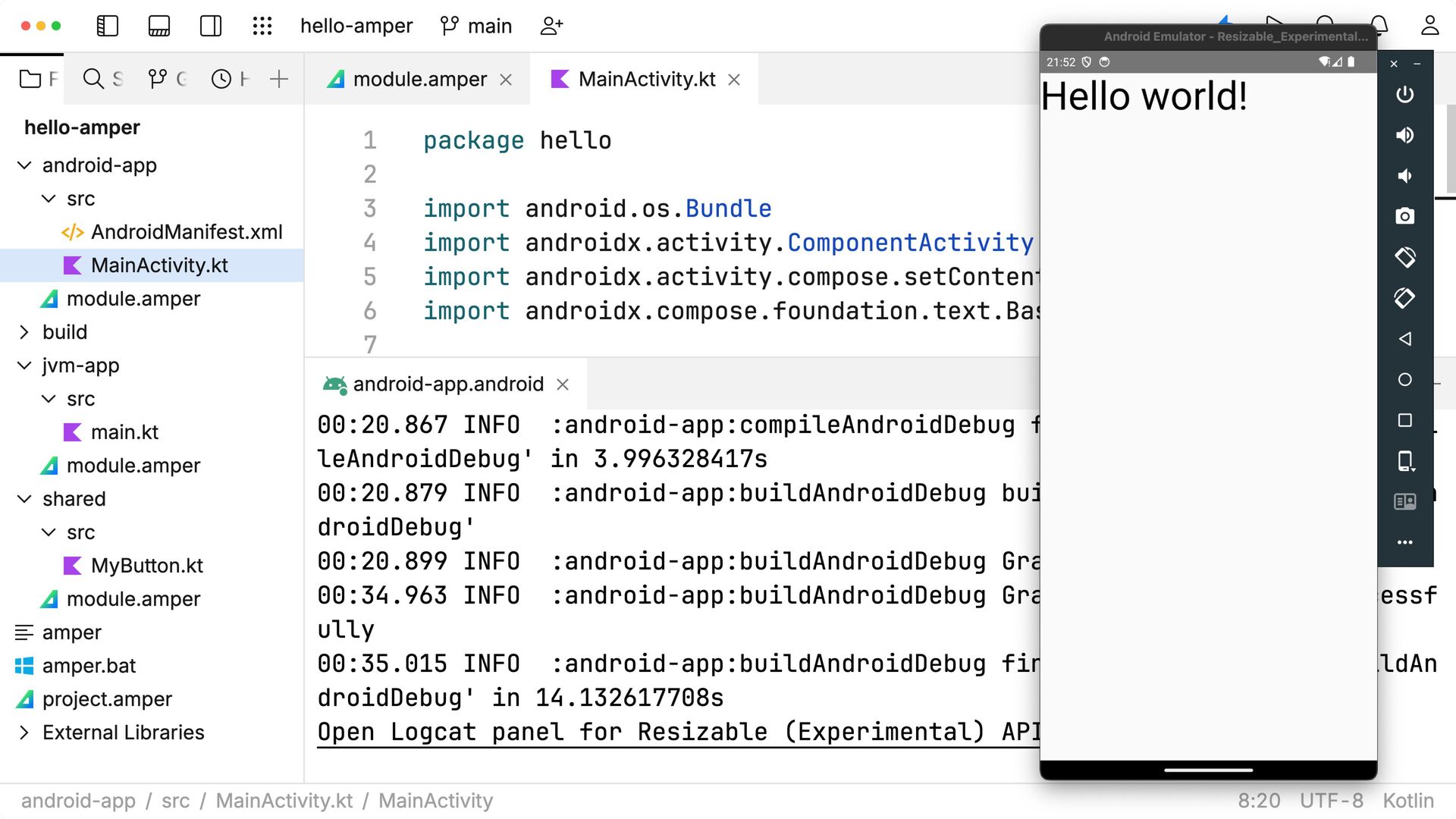Click the ComponentActivity import in editor

click(911, 243)
